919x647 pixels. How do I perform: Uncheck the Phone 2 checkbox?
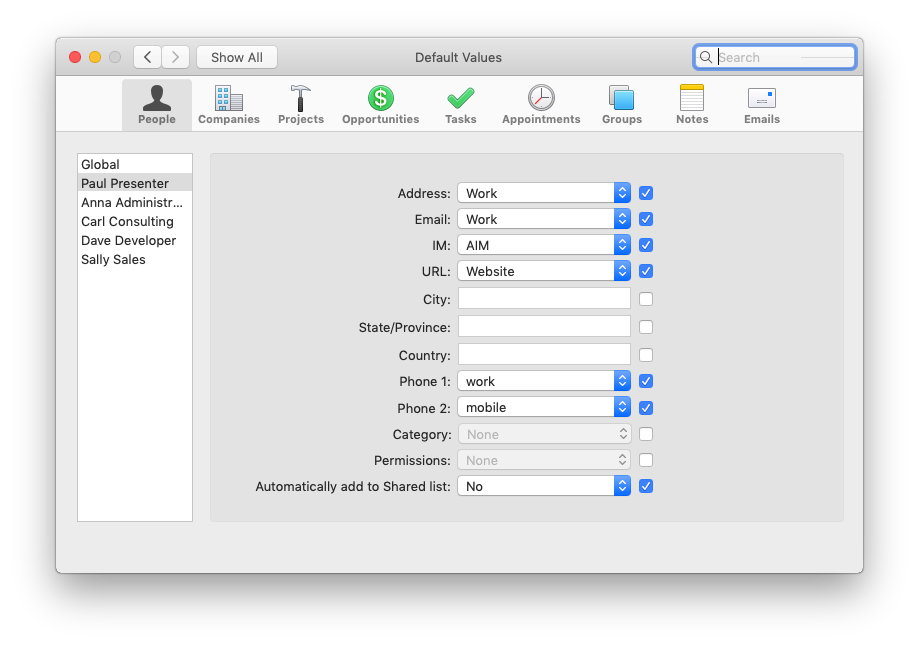click(x=646, y=408)
